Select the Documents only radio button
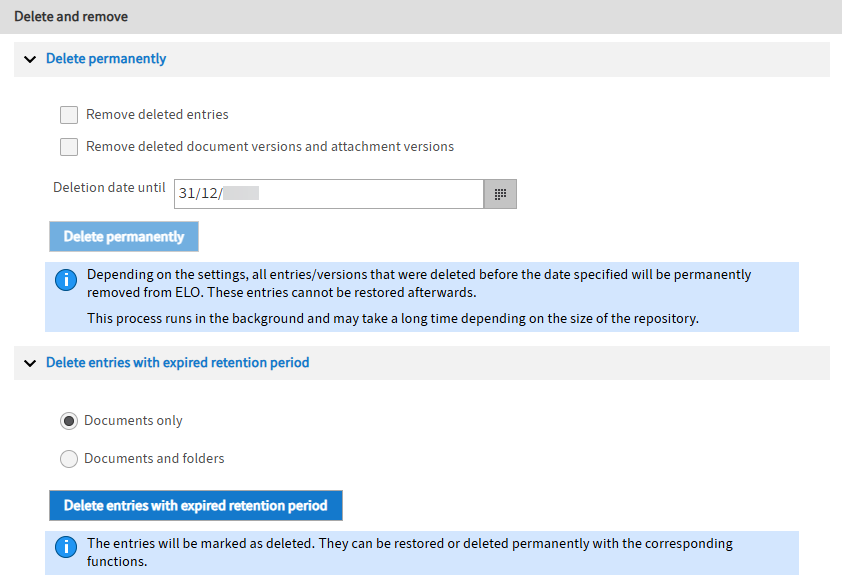This screenshot has height=587, width=842. tap(69, 421)
